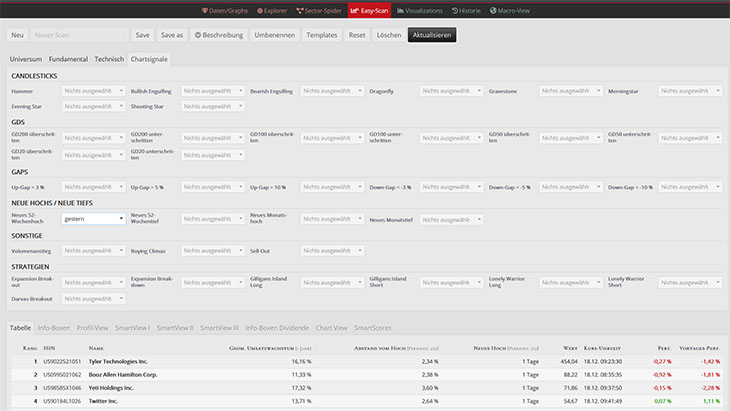The image size is (730, 411).
Task: Open the Sector-Spider view
Action: point(319,11)
